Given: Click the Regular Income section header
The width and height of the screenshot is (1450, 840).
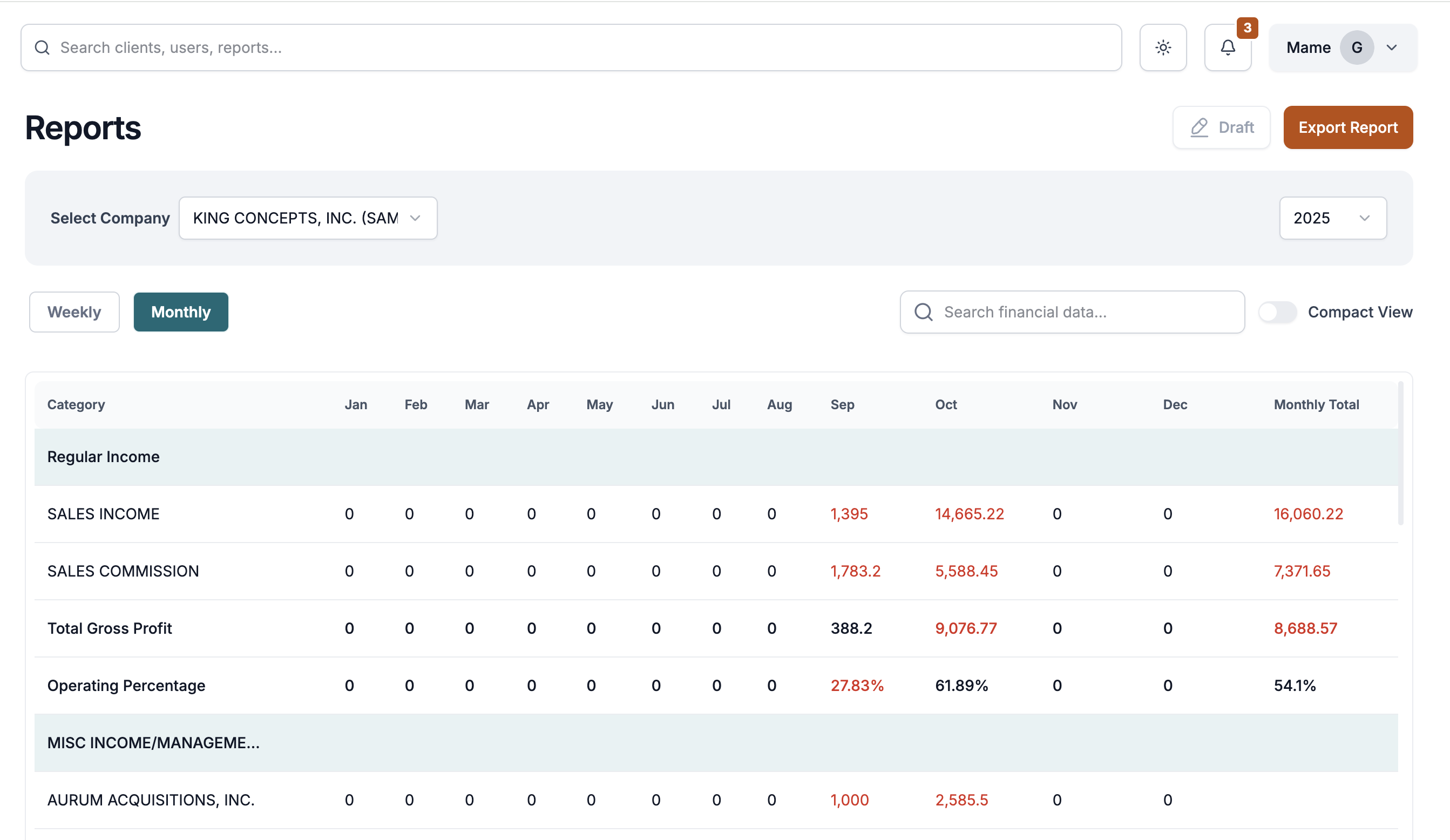Looking at the screenshot, I should coord(104,456).
